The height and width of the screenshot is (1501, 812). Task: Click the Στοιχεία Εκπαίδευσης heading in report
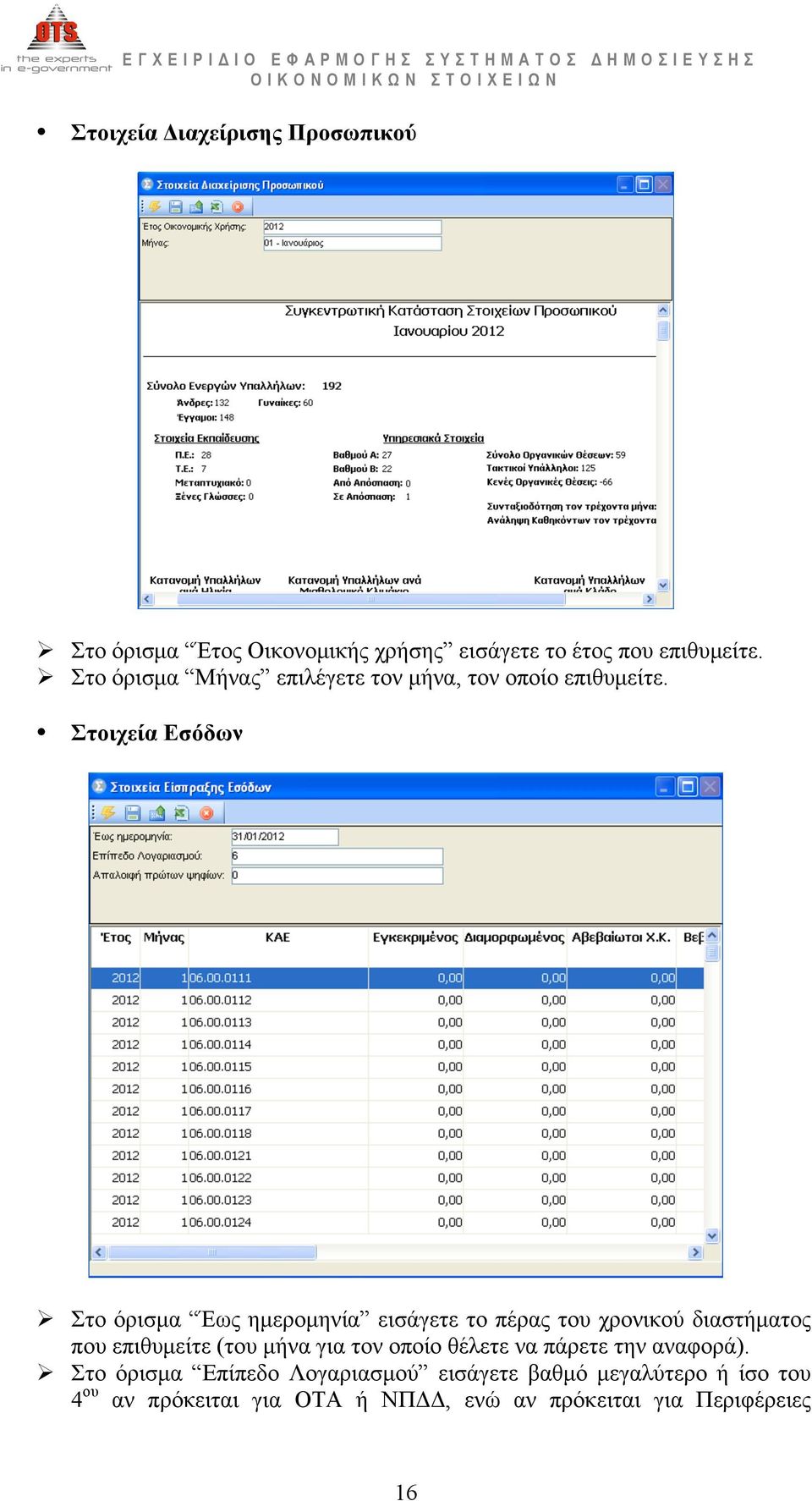pyautogui.click(x=206, y=438)
